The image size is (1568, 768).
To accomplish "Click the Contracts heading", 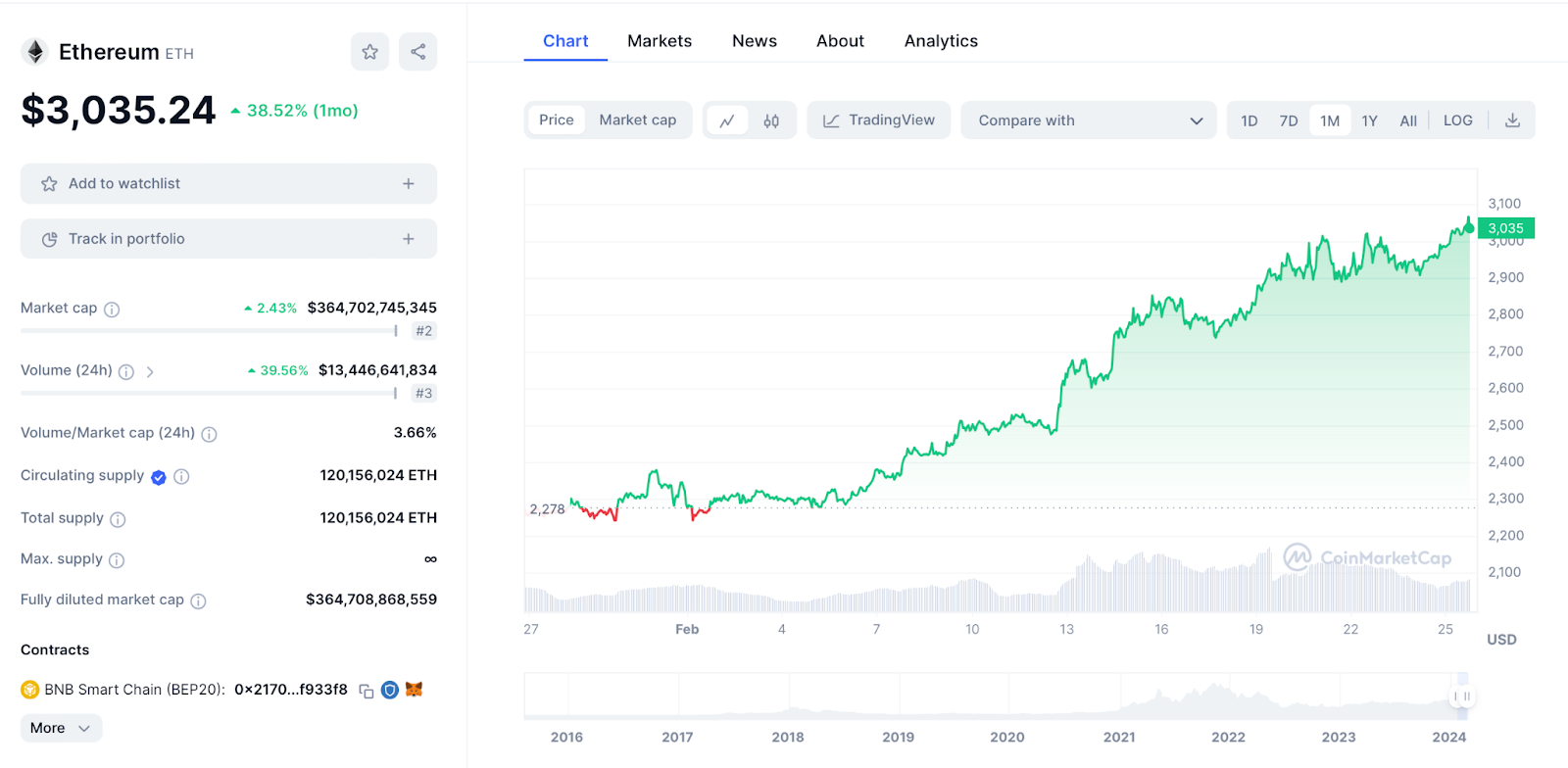I will coord(55,650).
